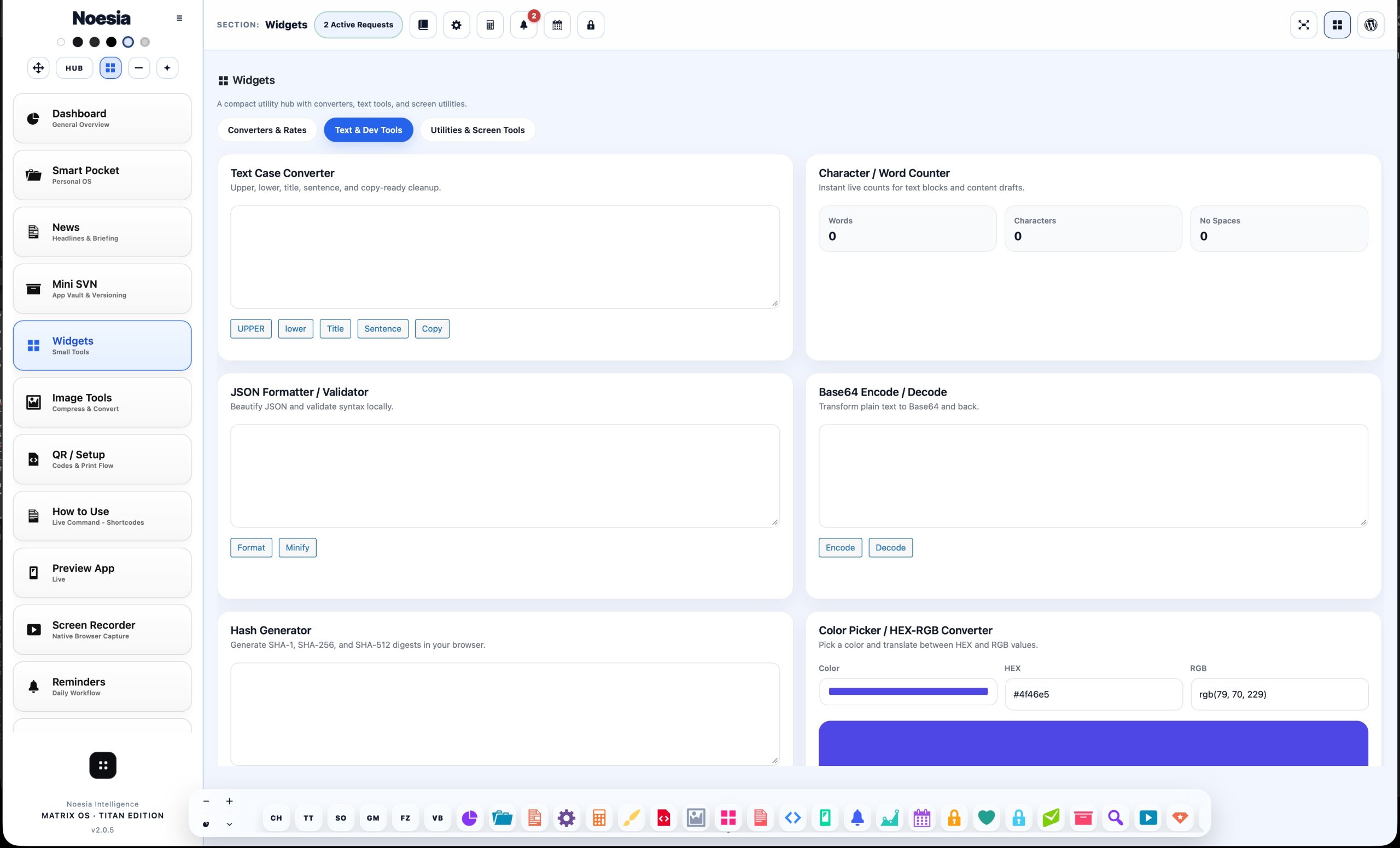Click the move arrows icon in sidebar
This screenshot has width=1400, height=848.
38,68
